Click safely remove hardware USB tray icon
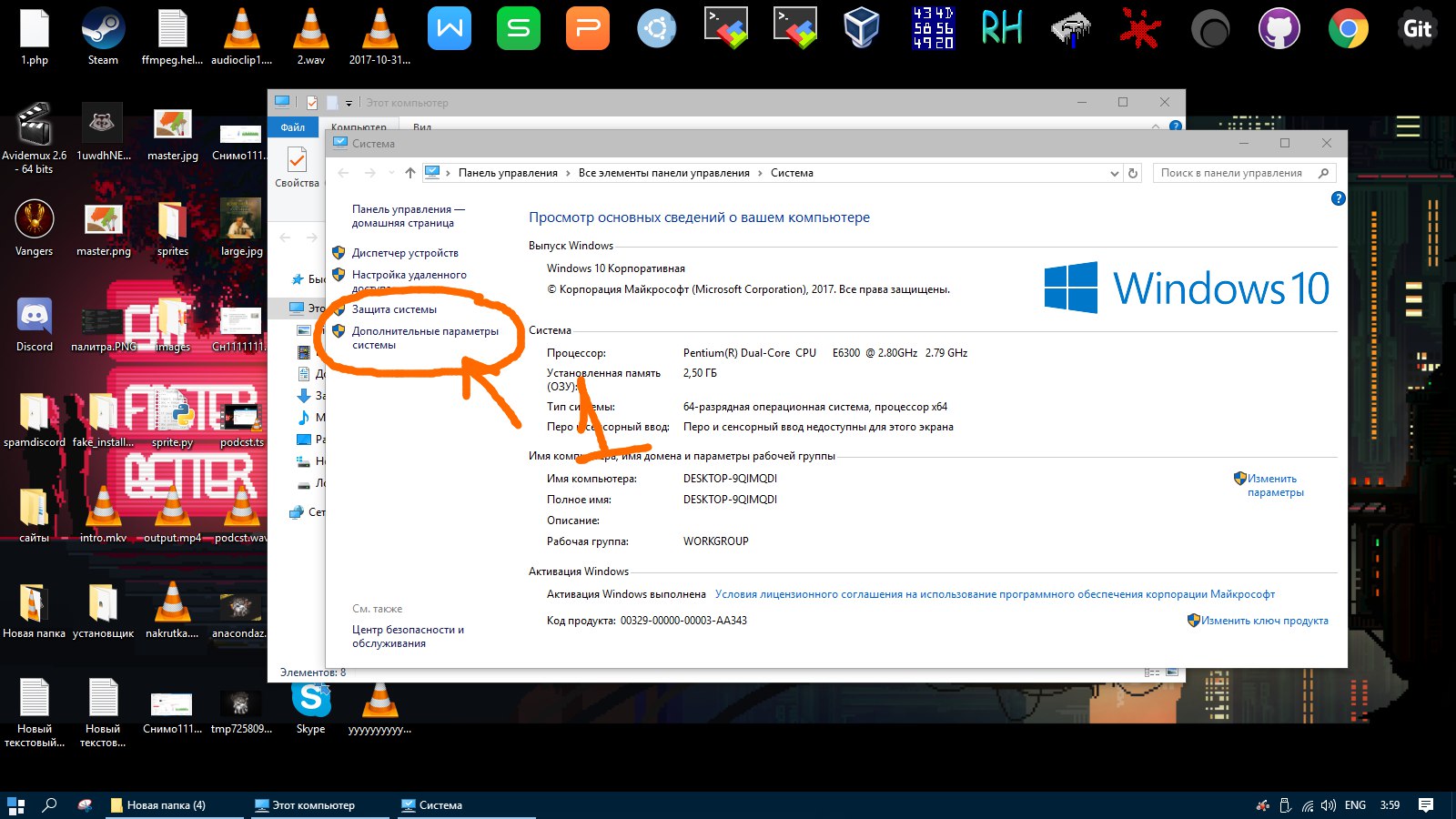The image size is (1456, 819). click(x=1285, y=805)
